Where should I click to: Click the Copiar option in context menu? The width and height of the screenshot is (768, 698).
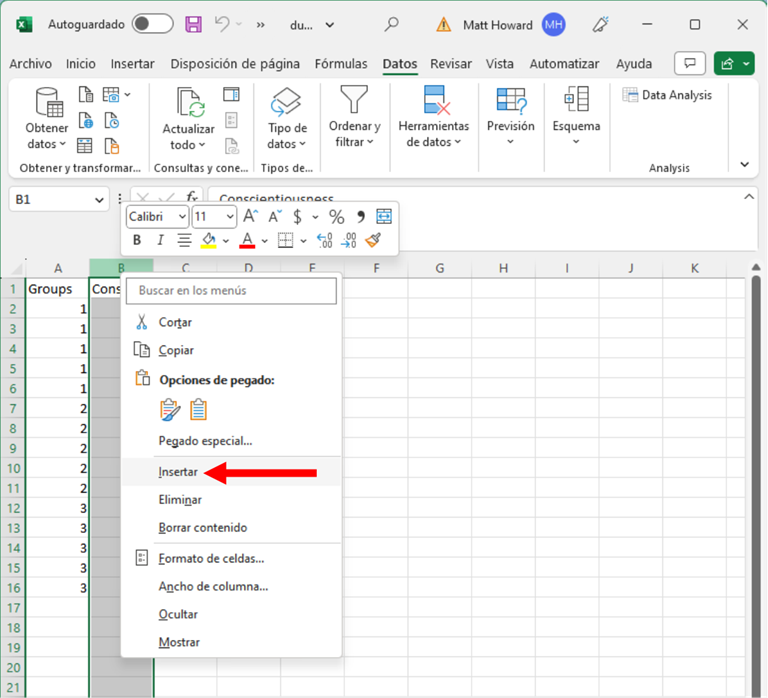(176, 350)
